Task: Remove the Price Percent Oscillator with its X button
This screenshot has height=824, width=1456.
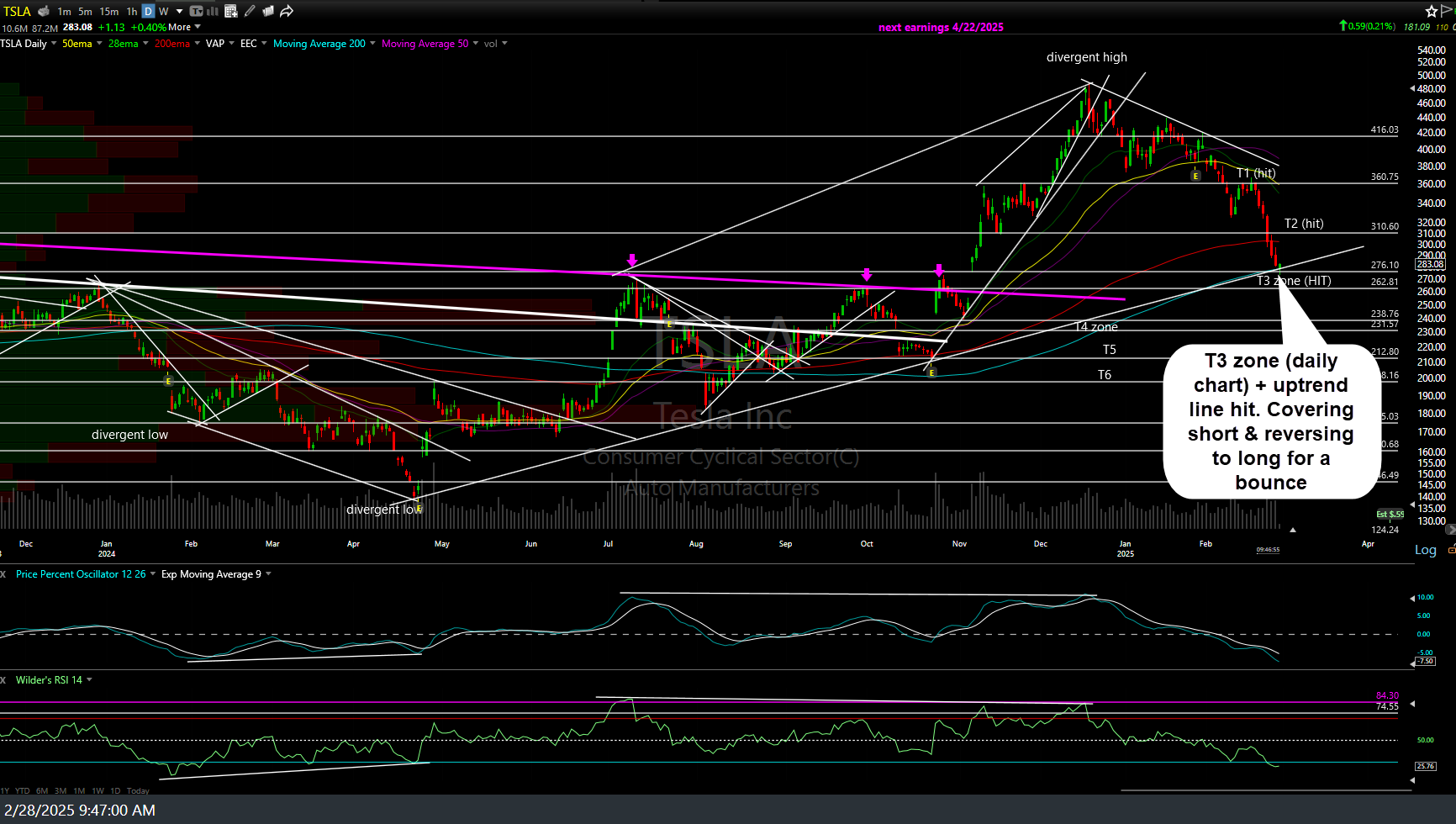Action: 3,573
